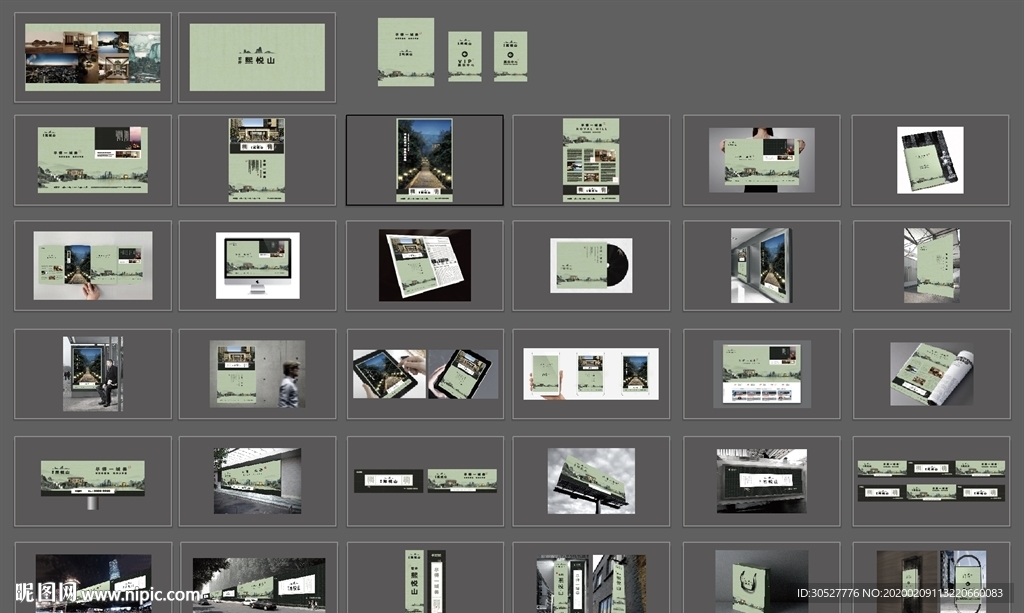1024x613 pixels.
Task: Click the bus stop ad with seated man
Action: coord(92,373)
